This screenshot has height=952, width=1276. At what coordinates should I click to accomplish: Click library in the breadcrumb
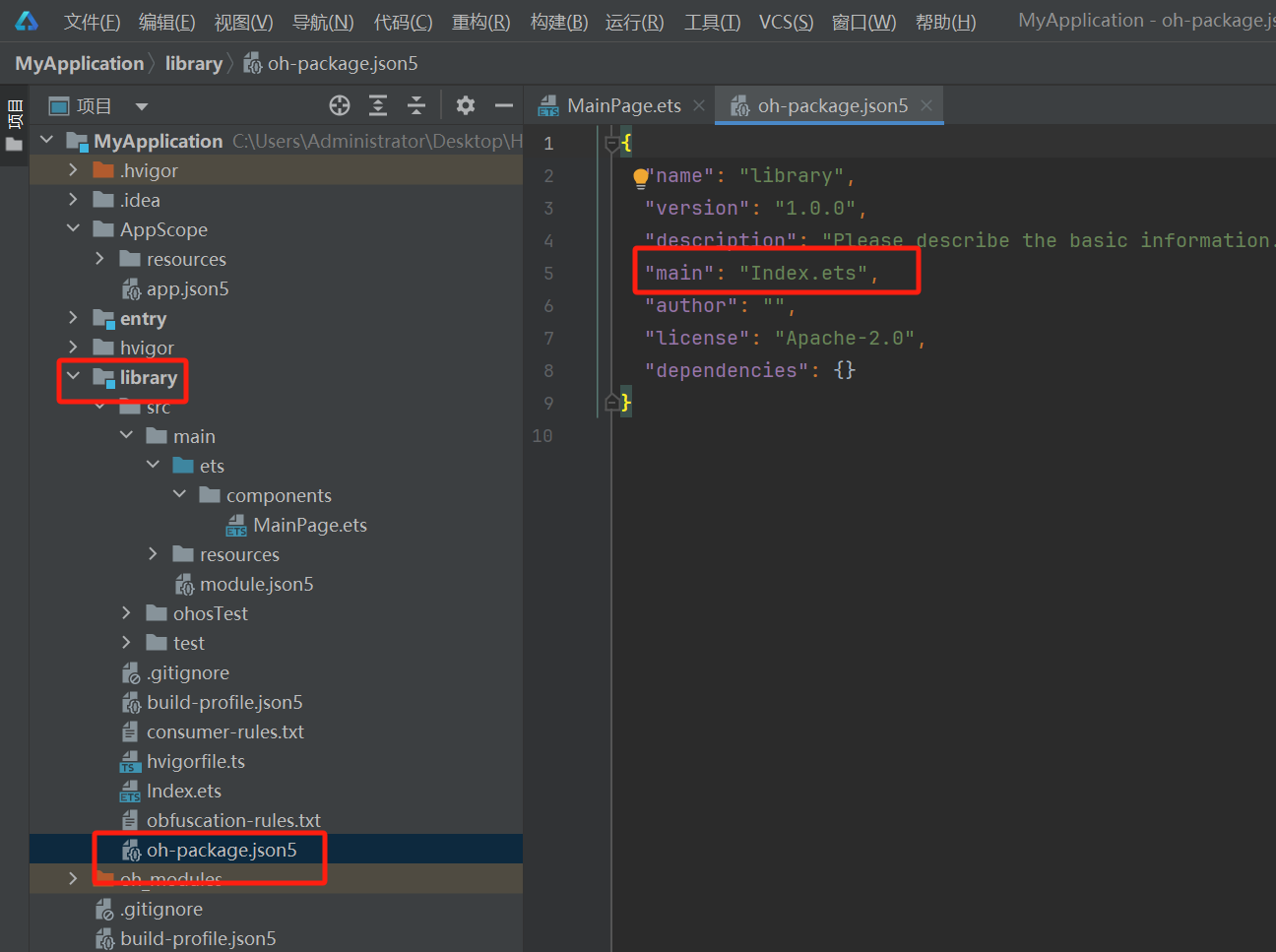[194, 64]
